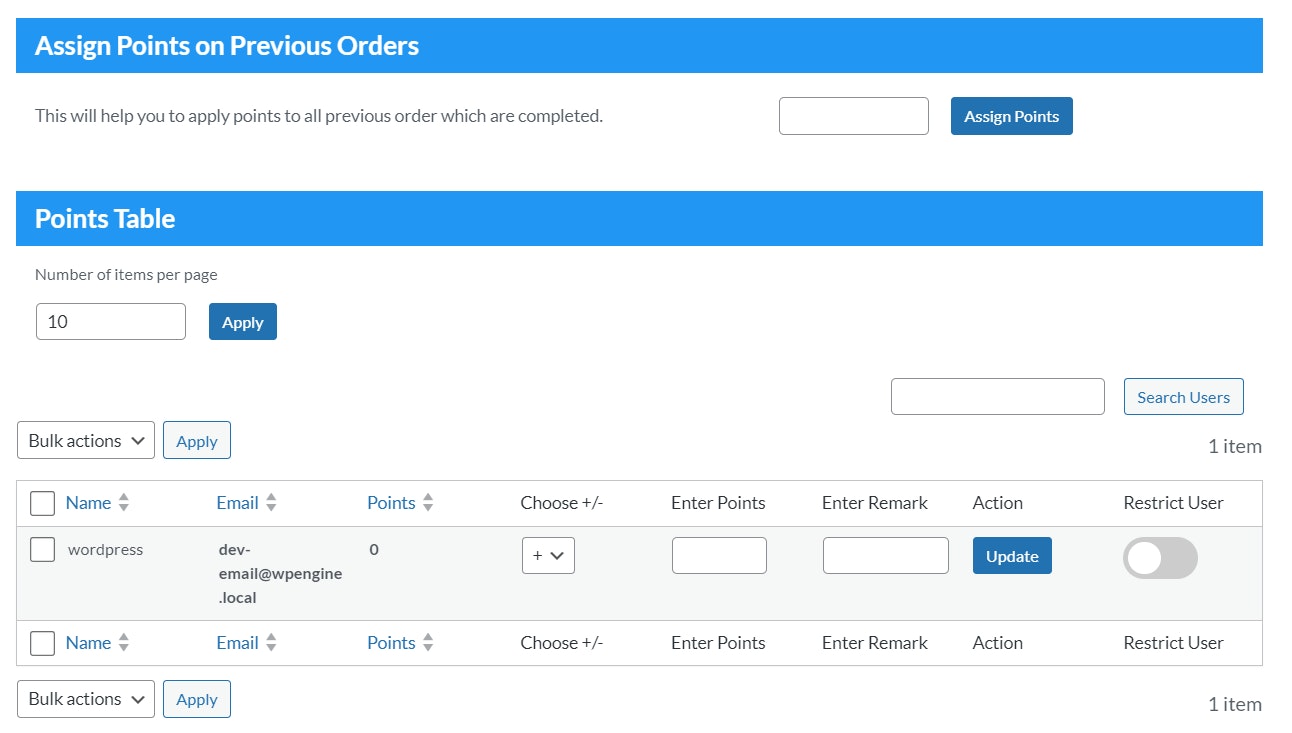Click the header Action column label
Screen dimensions: 1292x733
998,503
